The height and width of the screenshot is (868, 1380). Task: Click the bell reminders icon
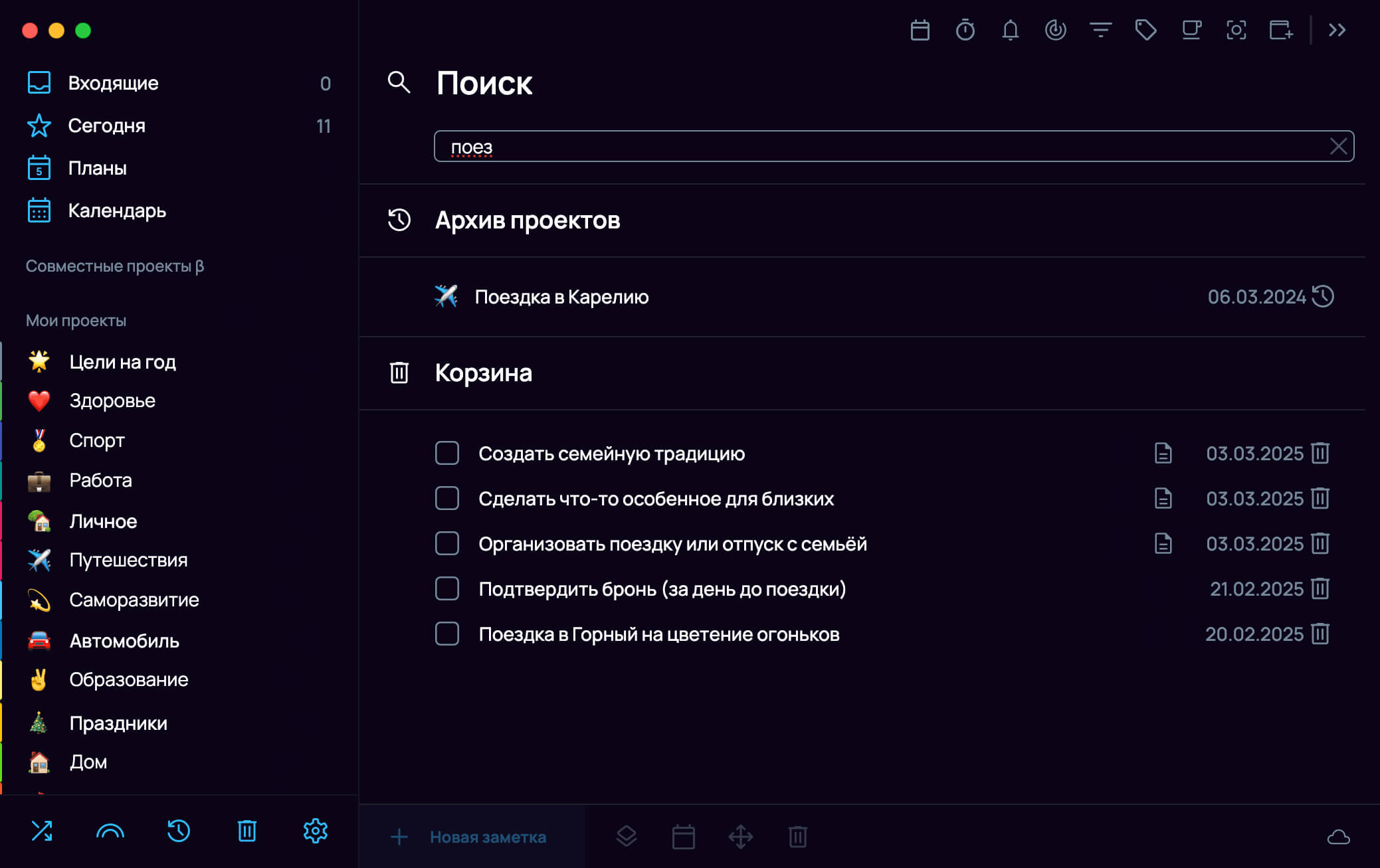[x=1010, y=30]
